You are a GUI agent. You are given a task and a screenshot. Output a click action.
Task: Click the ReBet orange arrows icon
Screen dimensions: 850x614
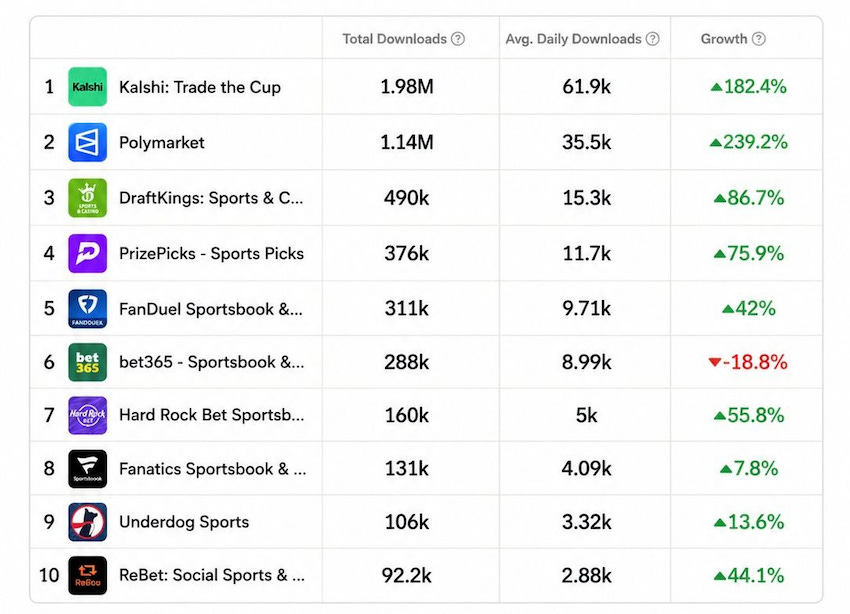[87, 575]
